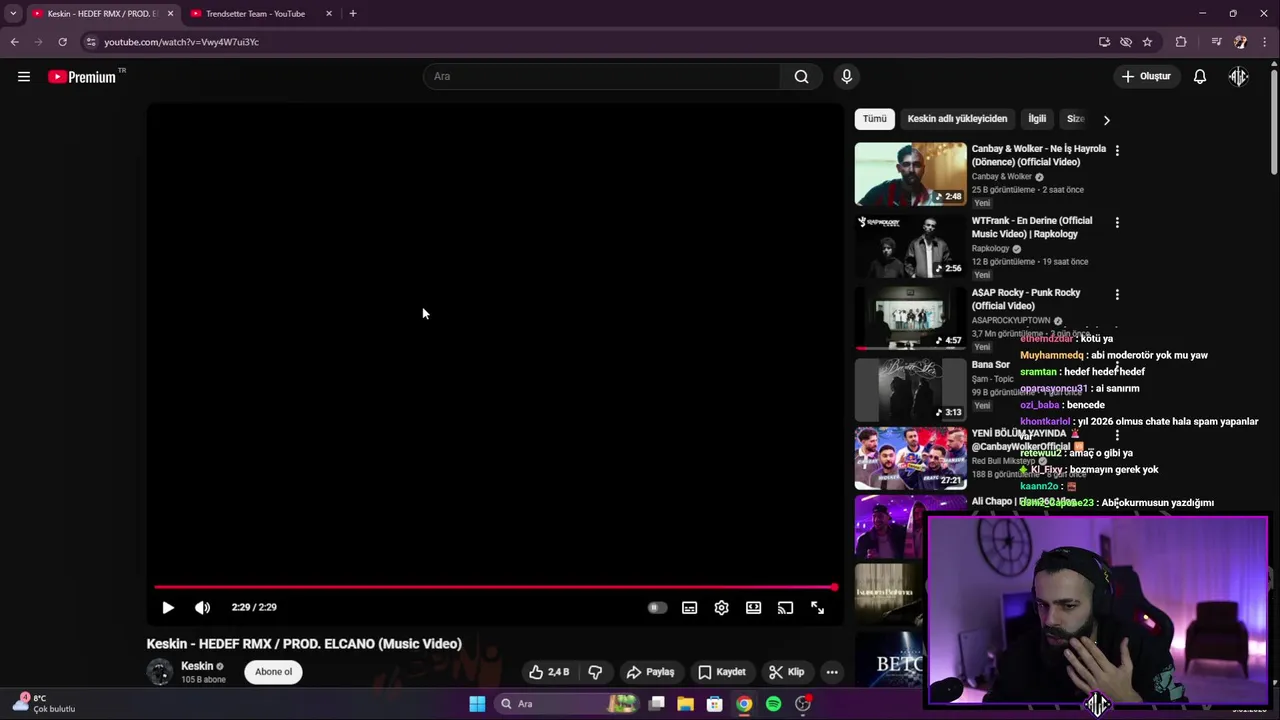Open WTFrank - En Derine title link
This screenshot has width=1280, height=720.
tap(1031, 227)
